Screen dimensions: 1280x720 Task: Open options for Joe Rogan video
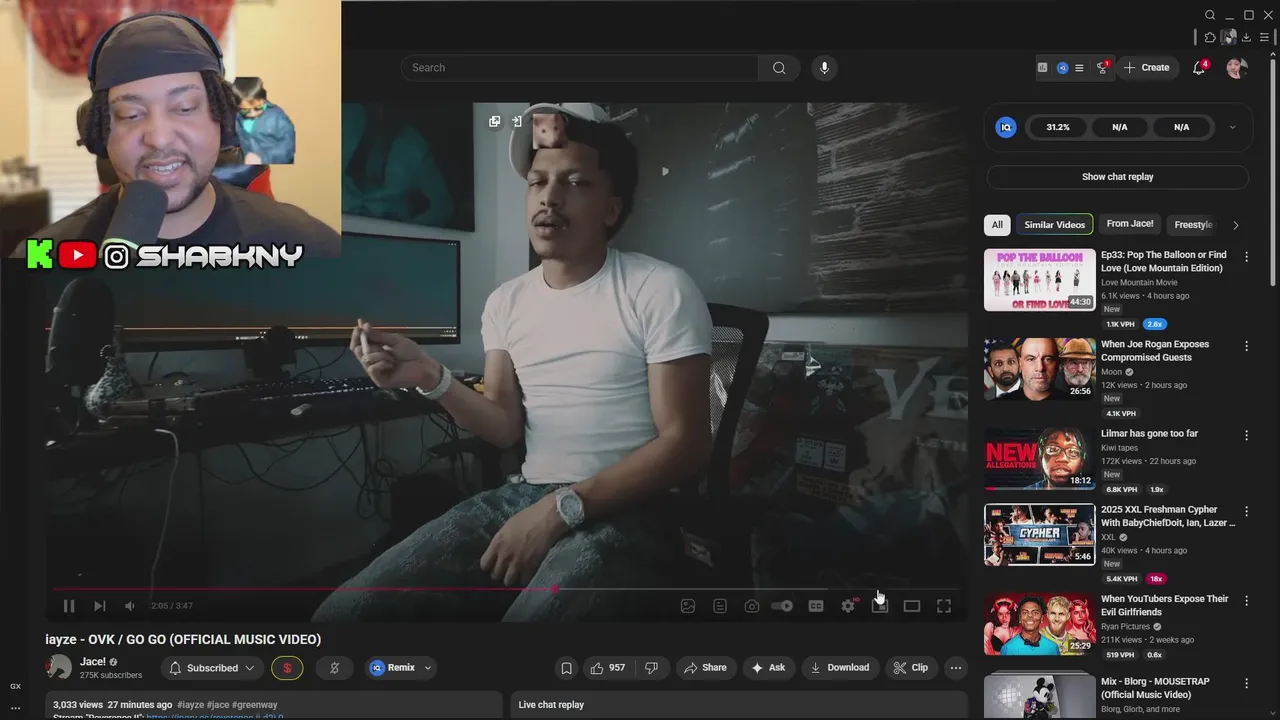tap(1246, 346)
